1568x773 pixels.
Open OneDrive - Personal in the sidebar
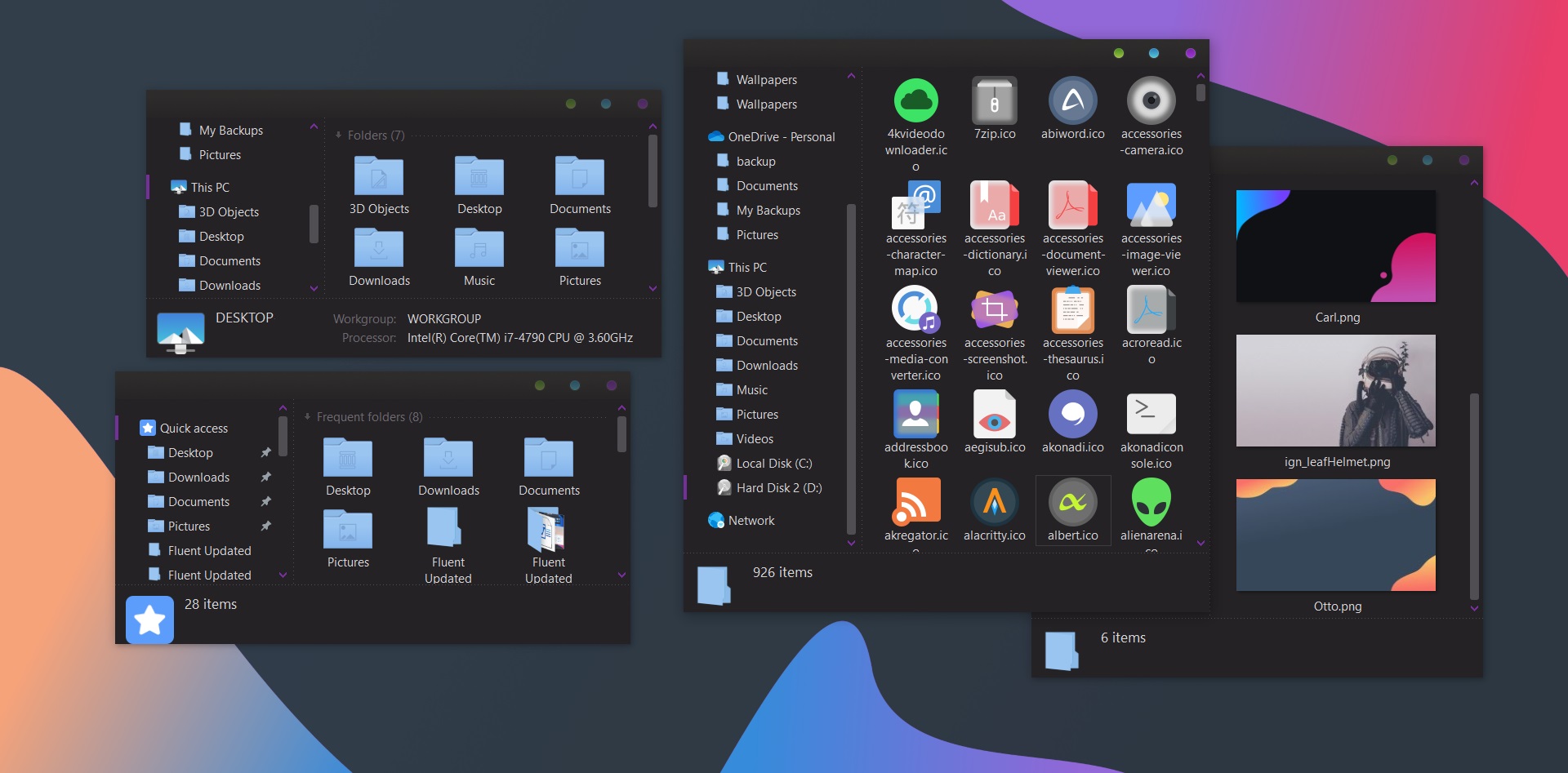pyautogui.click(x=781, y=136)
